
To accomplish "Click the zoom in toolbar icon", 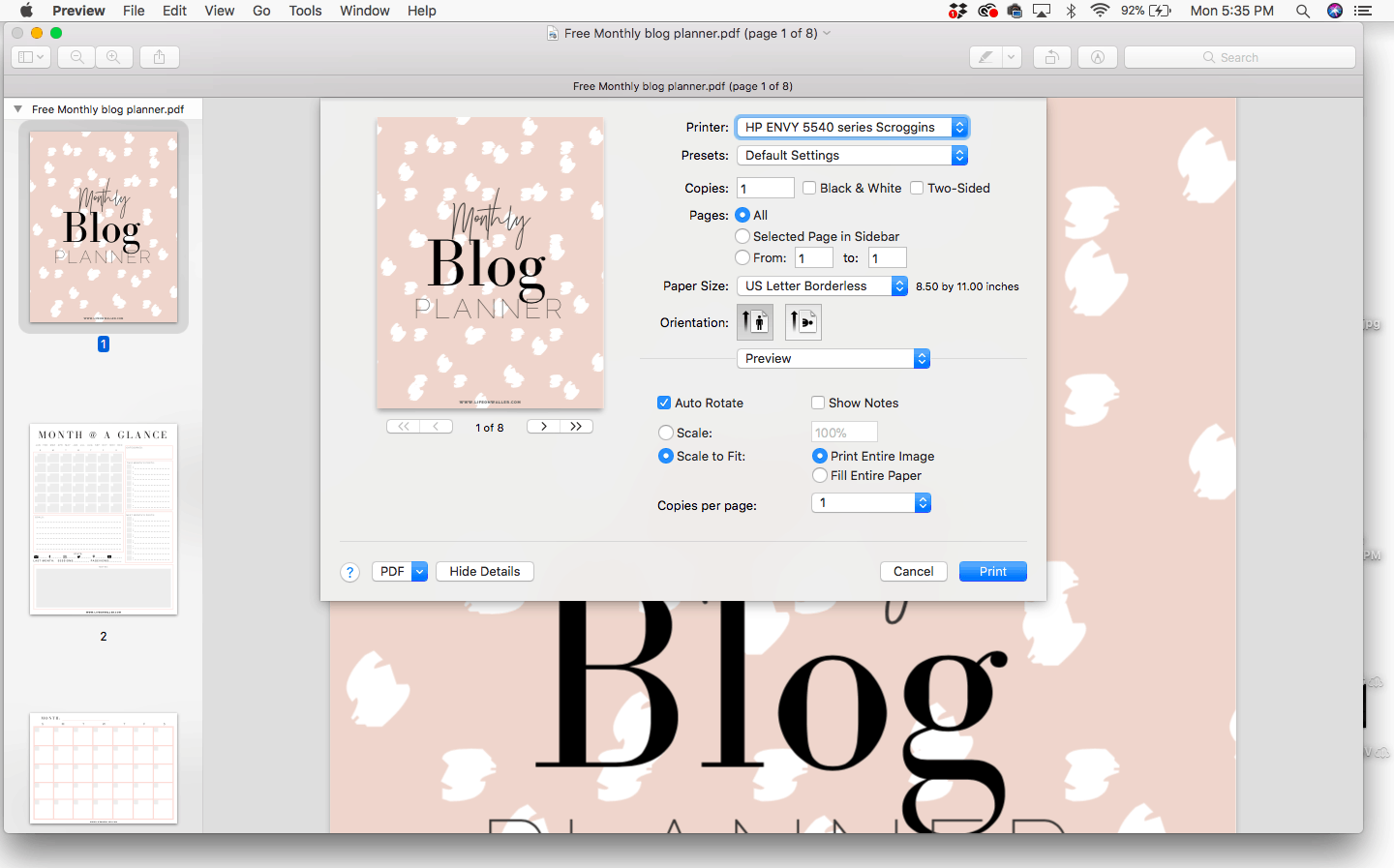I will point(114,57).
